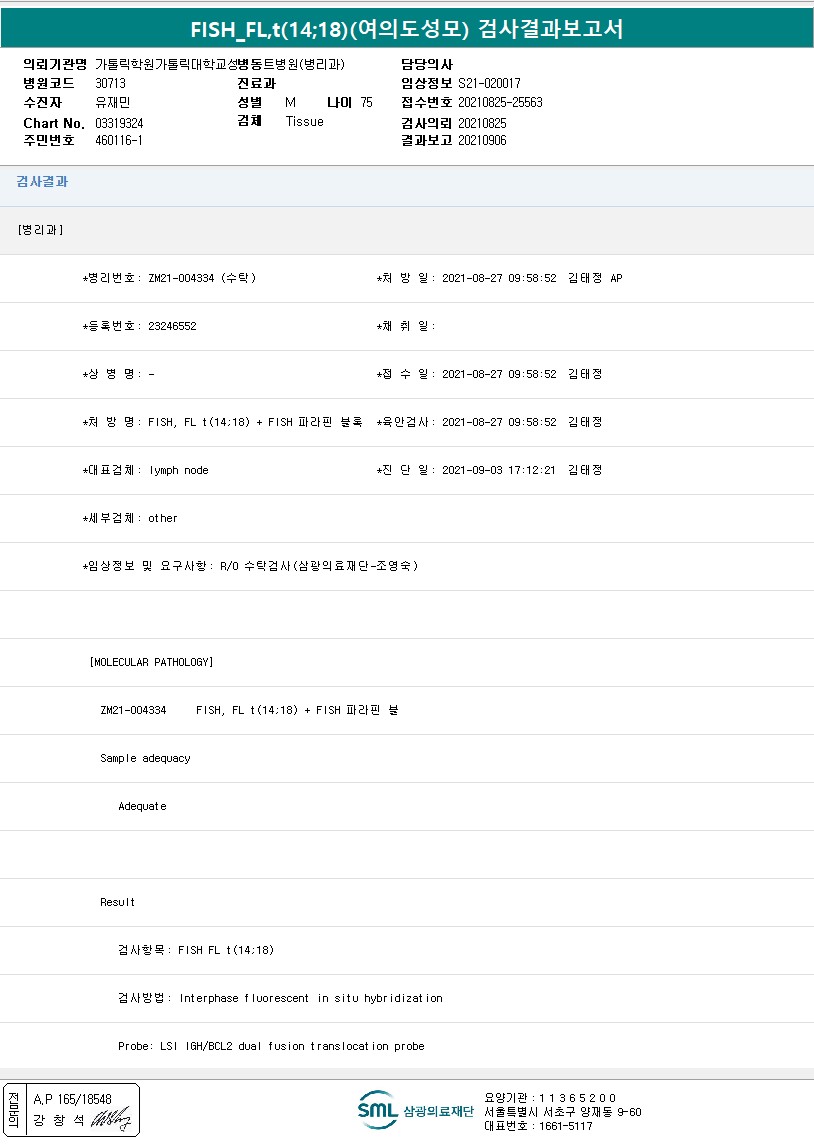Click the report title header banner

click(x=407, y=29)
